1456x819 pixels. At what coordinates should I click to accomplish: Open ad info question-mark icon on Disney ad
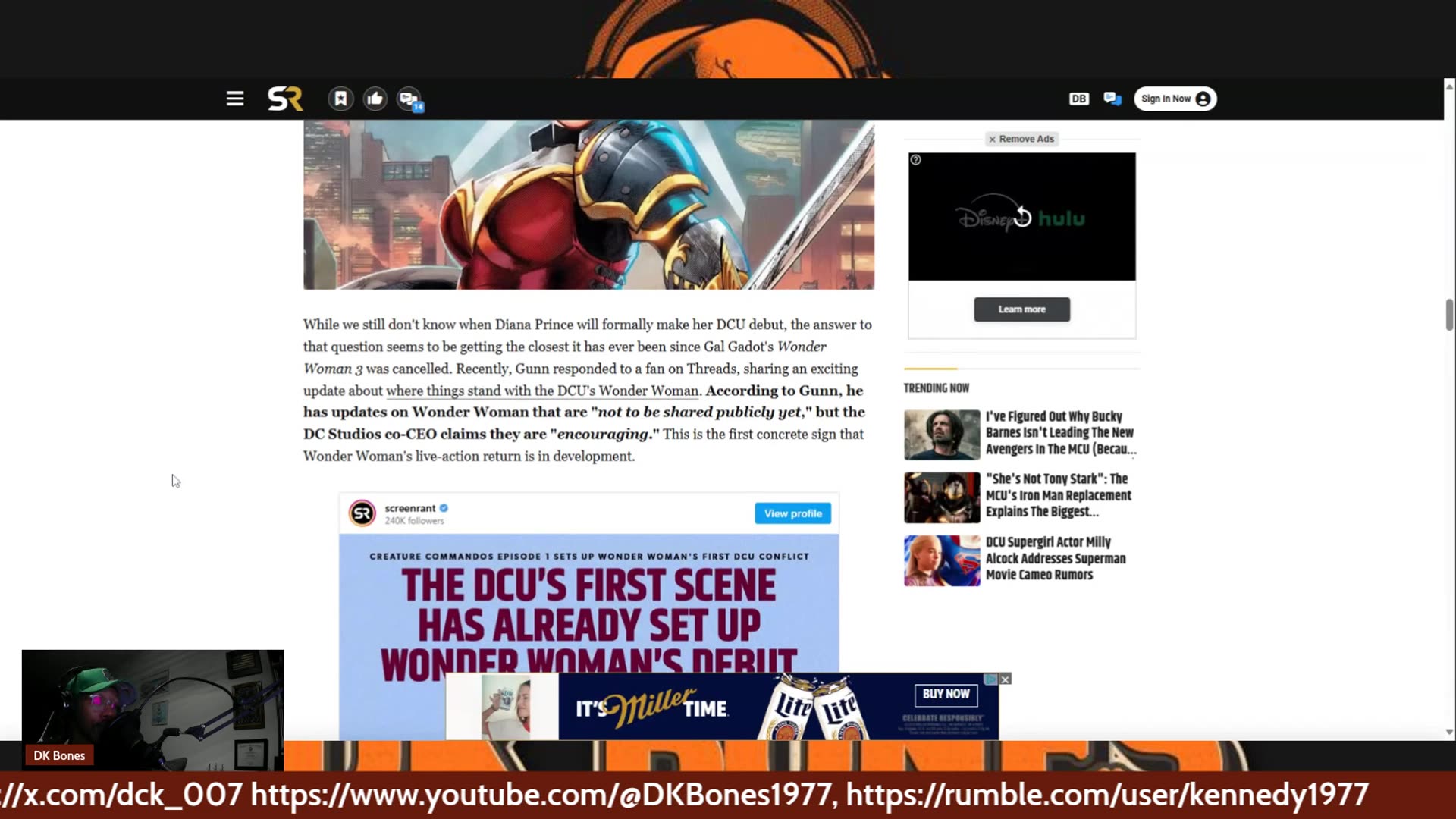pos(916,160)
